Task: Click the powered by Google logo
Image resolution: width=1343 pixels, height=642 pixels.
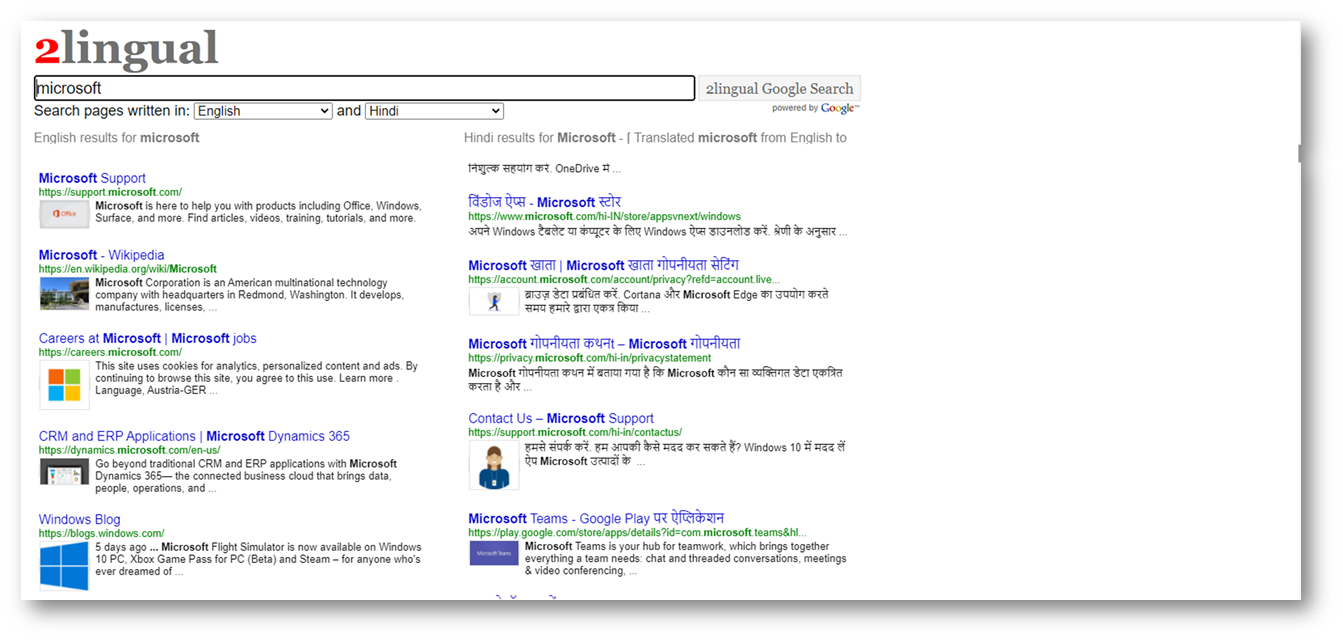Action: 815,108
